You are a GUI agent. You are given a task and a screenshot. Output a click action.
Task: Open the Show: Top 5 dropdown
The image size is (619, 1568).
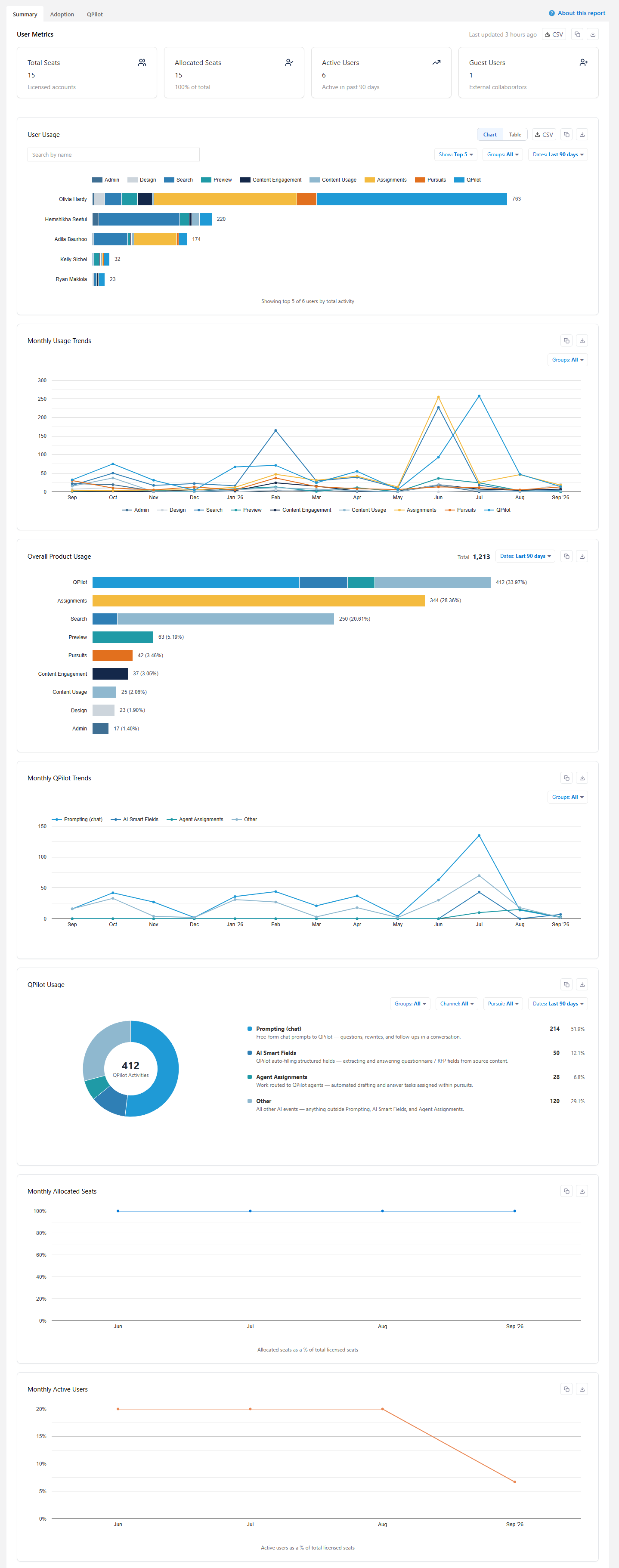click(456, 155)
